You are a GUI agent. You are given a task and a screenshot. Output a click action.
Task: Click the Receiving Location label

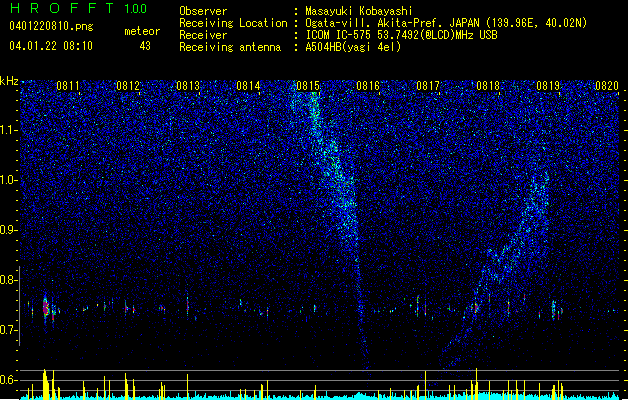pyautogui.click(x=233, y=23)
